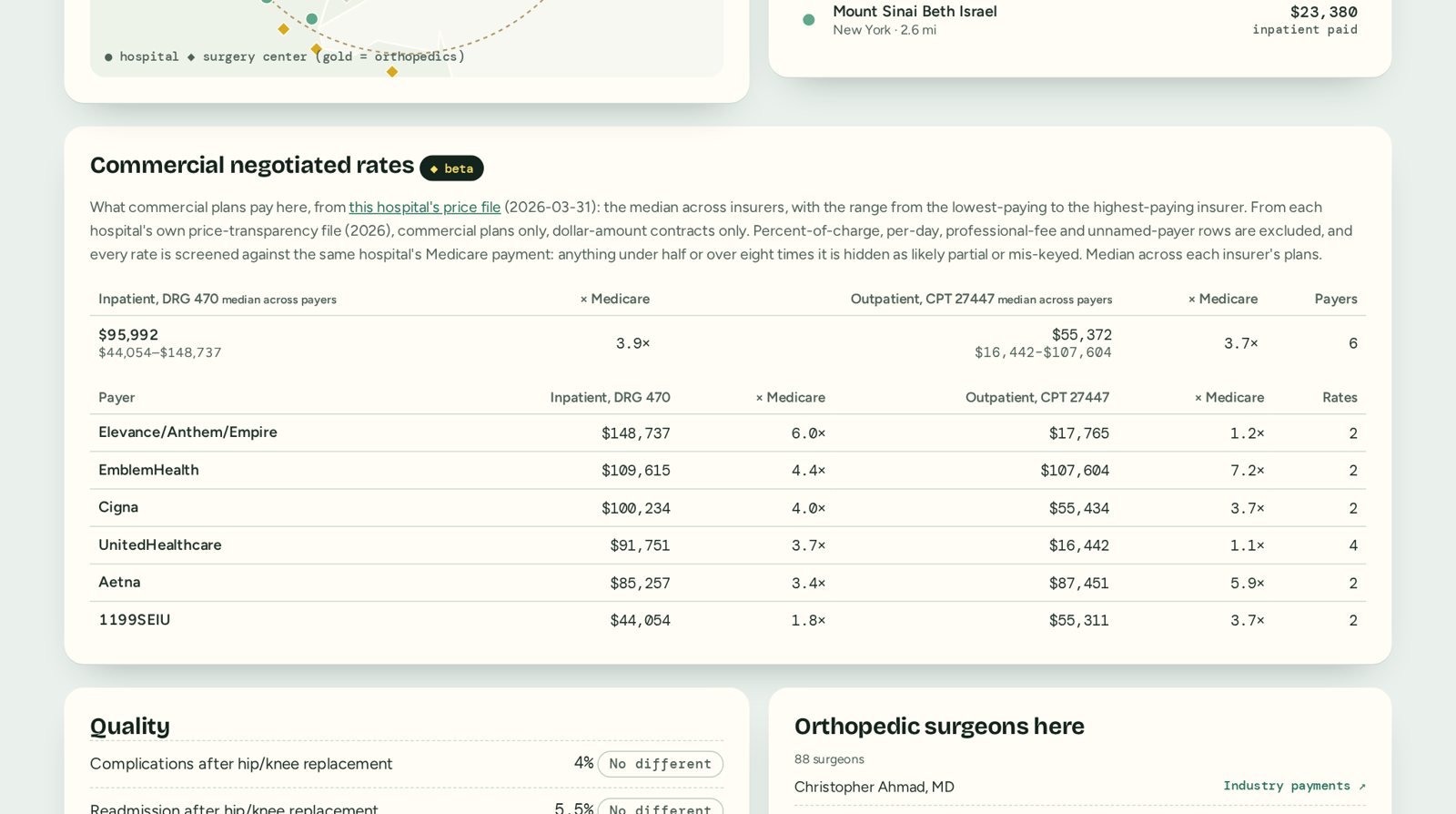Click the $85,257 Aetna inpatient rate

point(640,583)
